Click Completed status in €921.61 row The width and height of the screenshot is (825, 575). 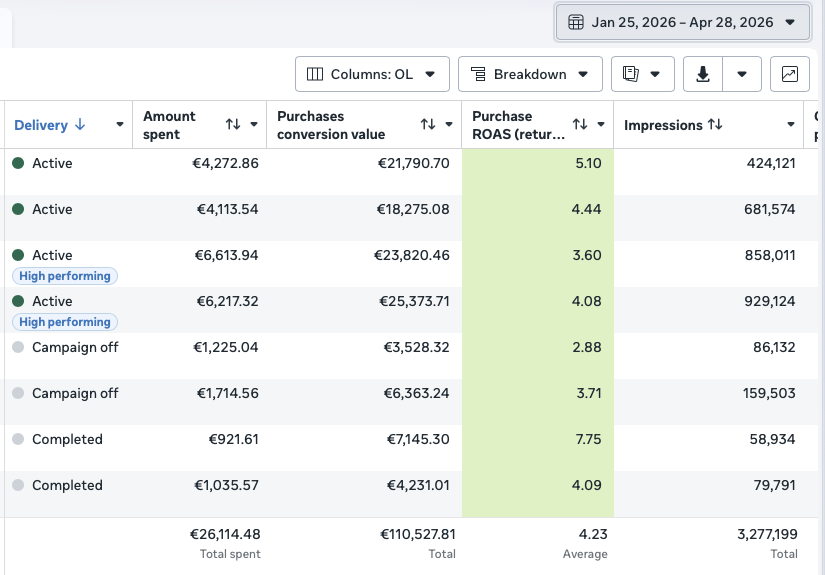tap(67, 440)
